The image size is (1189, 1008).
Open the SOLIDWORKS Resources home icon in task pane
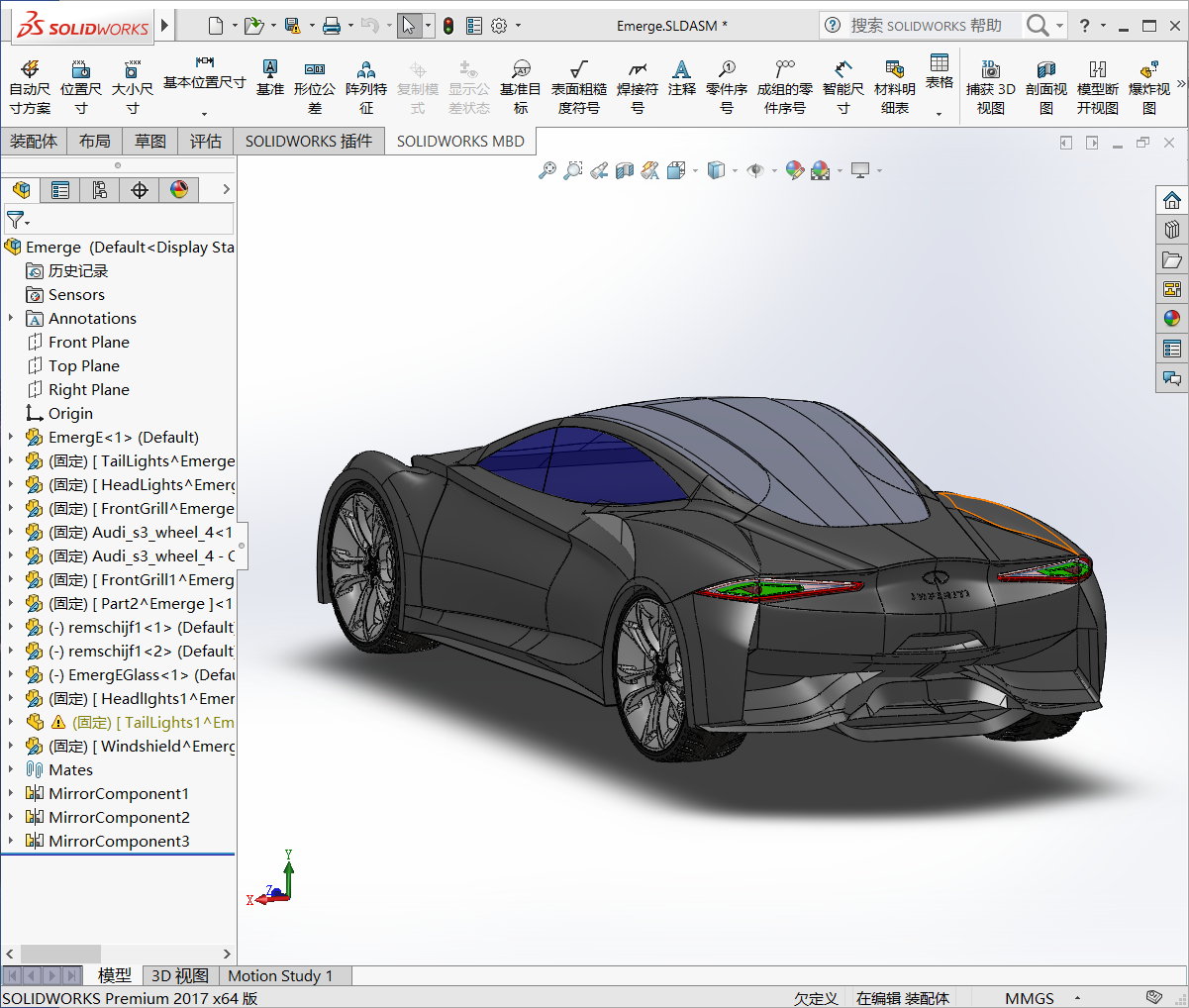1172,200
